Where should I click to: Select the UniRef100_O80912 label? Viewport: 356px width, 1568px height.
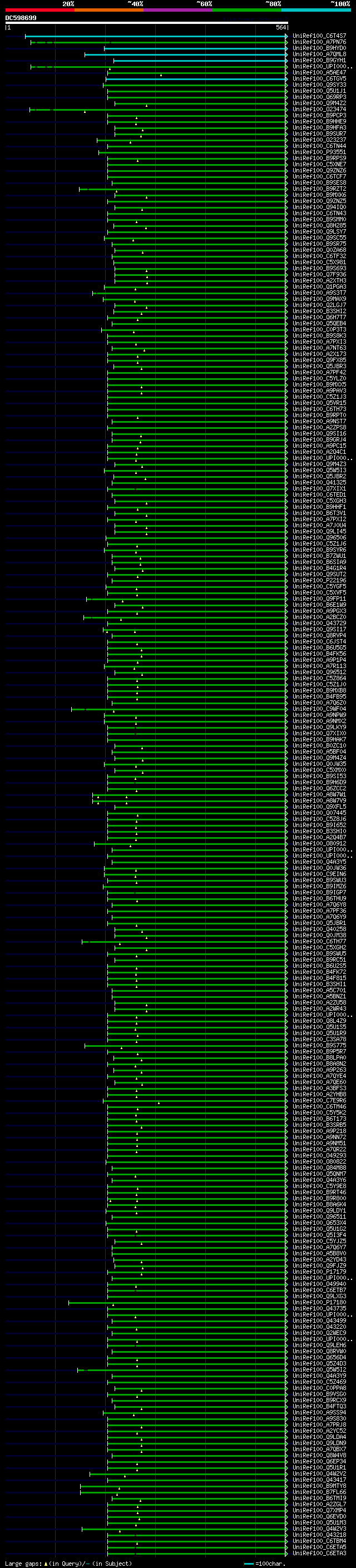click(x=319, y=844)
